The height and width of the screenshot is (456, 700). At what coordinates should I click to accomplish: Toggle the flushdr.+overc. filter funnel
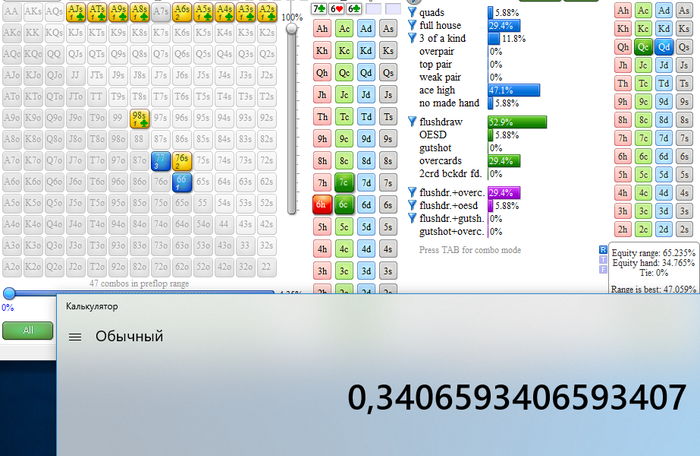(x=412, y=192)
